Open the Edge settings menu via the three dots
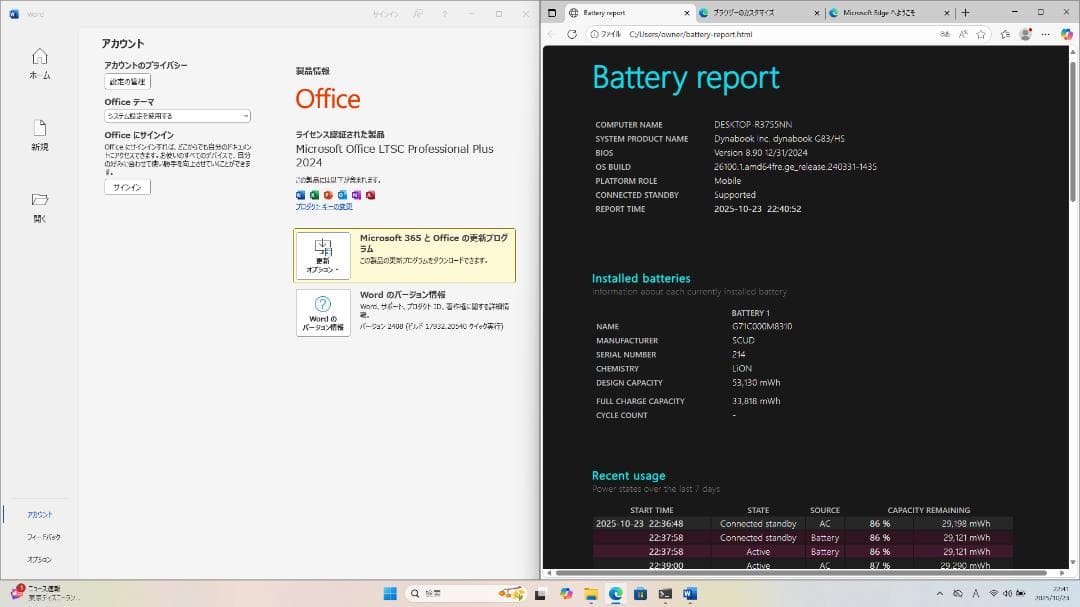1080x607 pixels. point(1045,33)
